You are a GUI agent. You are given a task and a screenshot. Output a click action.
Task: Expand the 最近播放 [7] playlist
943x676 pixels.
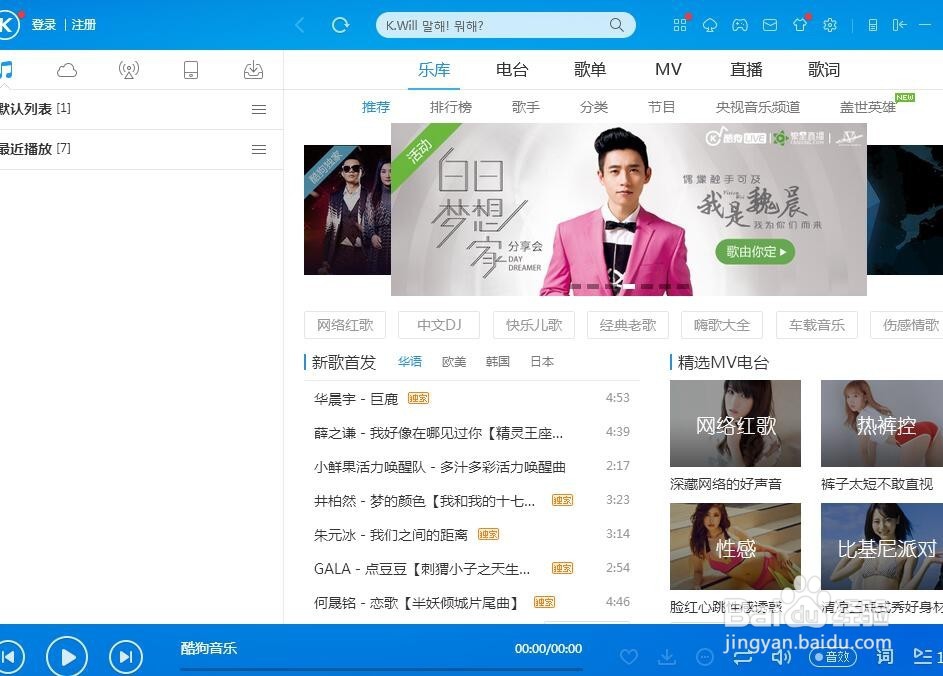click(x=141, y=150)
